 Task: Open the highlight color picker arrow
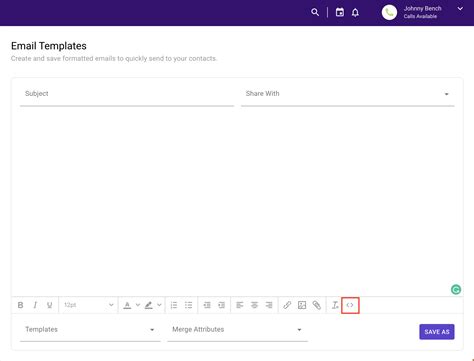tap(159, 305)
